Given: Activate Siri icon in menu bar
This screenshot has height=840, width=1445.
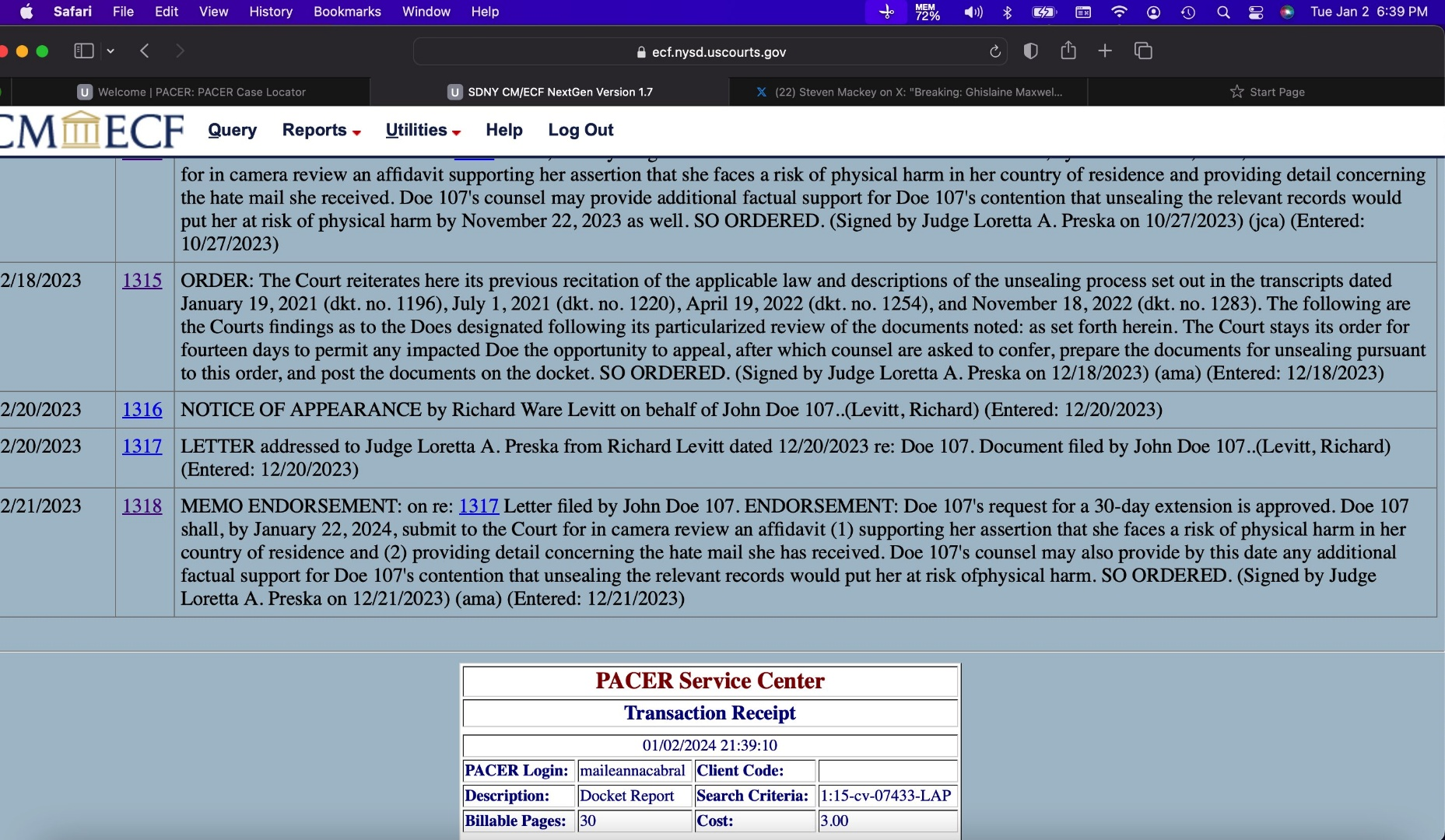Looking at the screenshot, I should [x=1287, y=12].
